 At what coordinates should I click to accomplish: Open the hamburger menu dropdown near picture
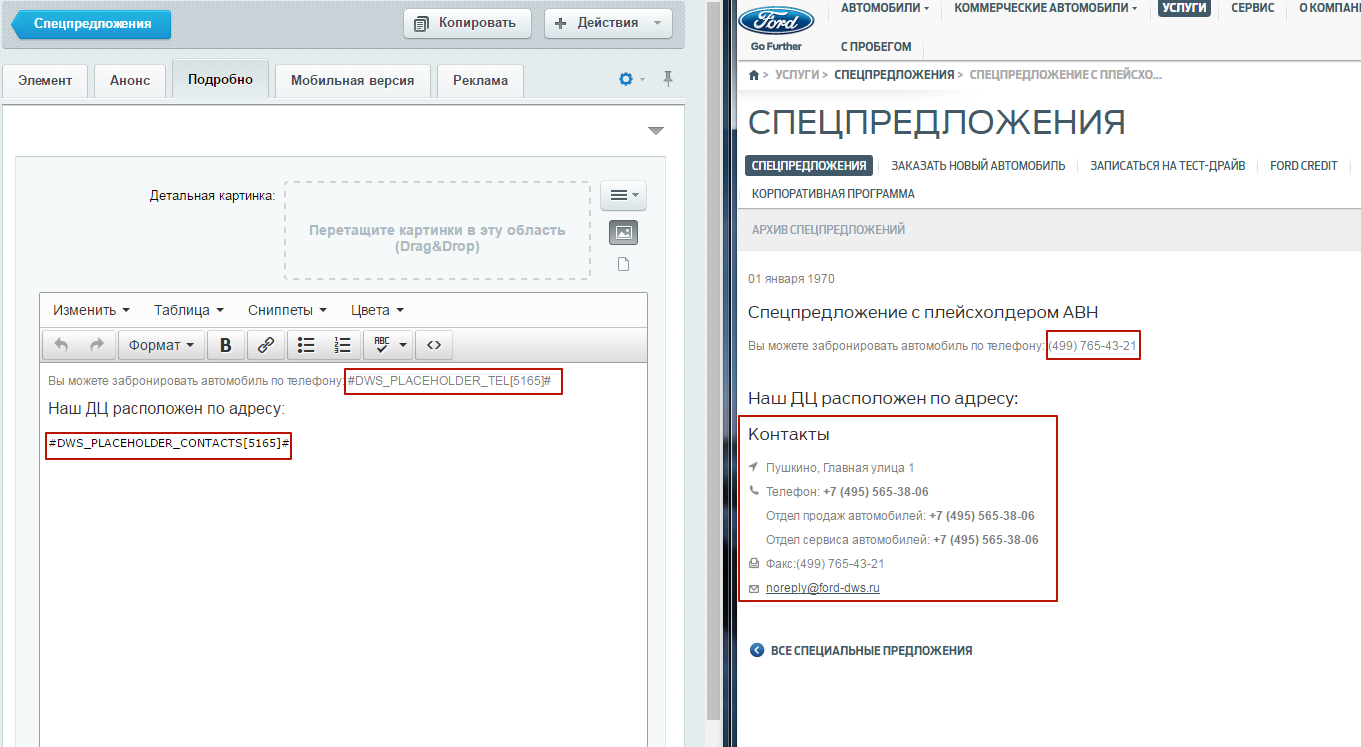[624, 195]
